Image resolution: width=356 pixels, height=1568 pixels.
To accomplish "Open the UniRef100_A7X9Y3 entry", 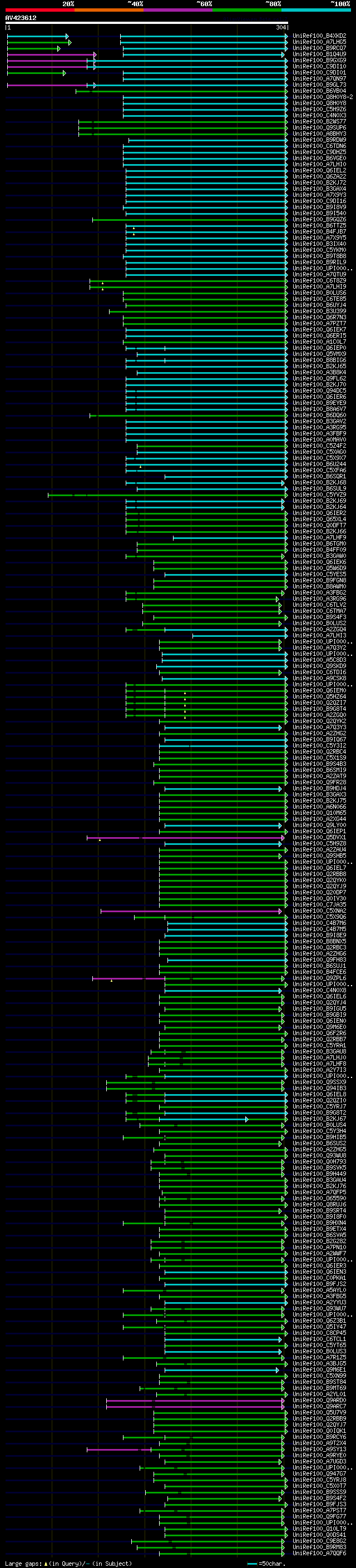I will point(319,195).
